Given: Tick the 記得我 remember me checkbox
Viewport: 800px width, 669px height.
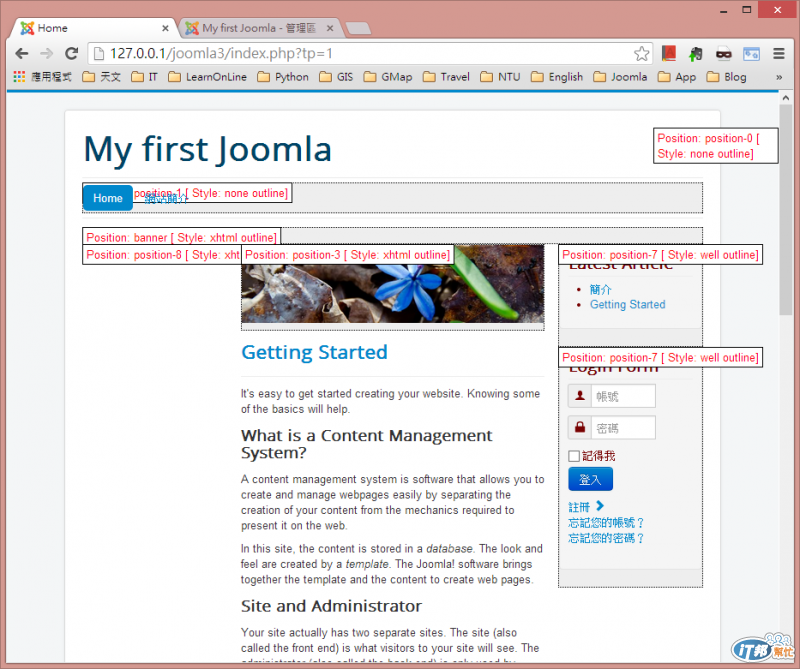Looking at the screenshot, I should click(574, 456).
